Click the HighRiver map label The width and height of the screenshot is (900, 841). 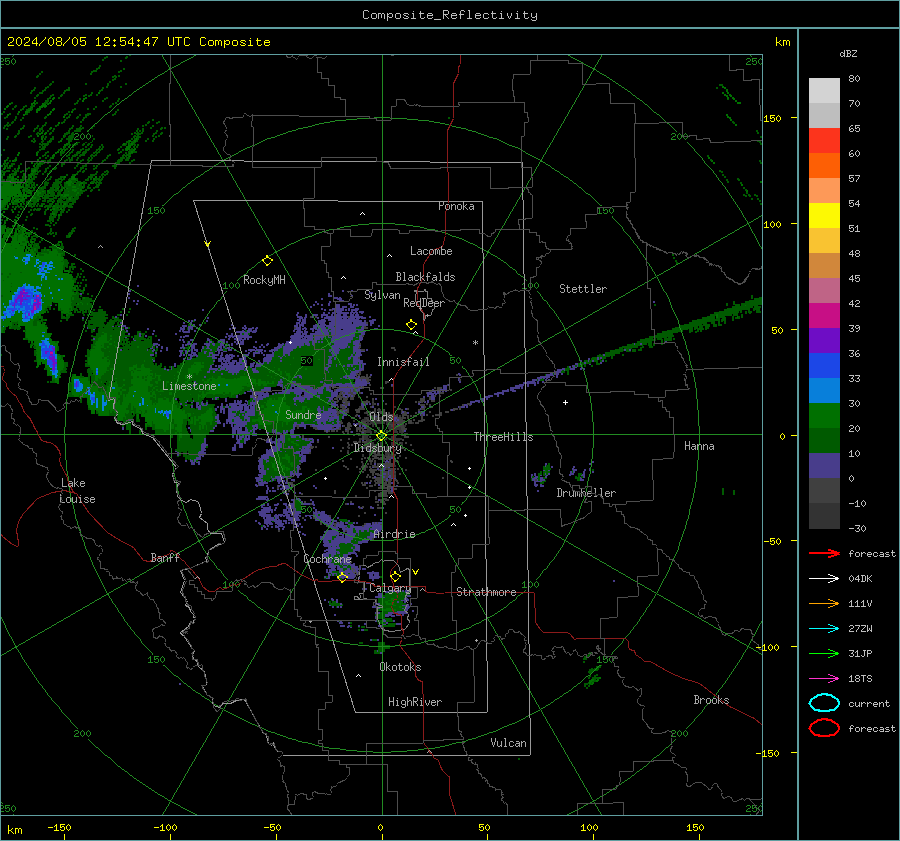[x=415, y=702]
